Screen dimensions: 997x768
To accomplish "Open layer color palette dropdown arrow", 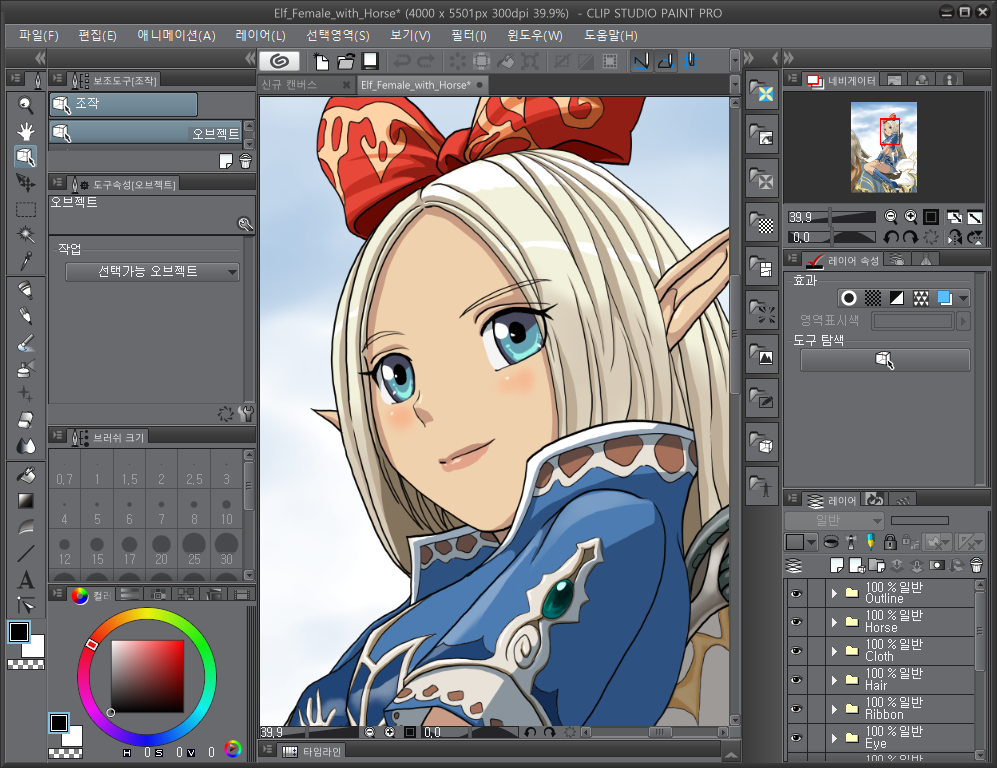I will [812, 542].
